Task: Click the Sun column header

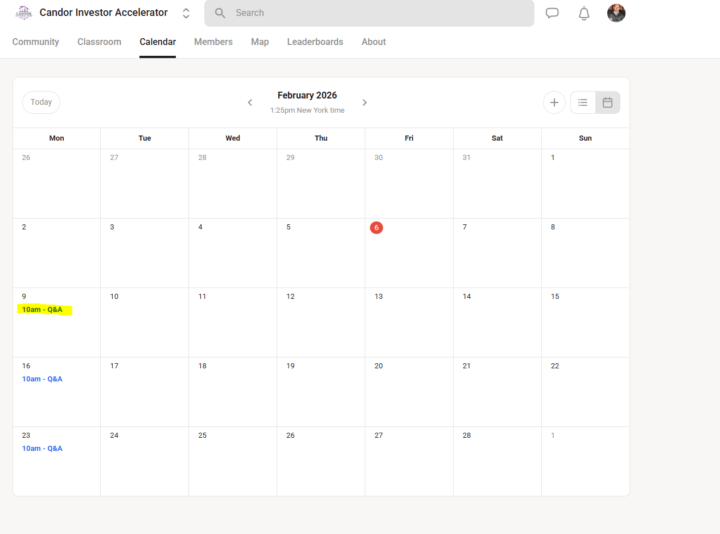Action: click(585, 138)
